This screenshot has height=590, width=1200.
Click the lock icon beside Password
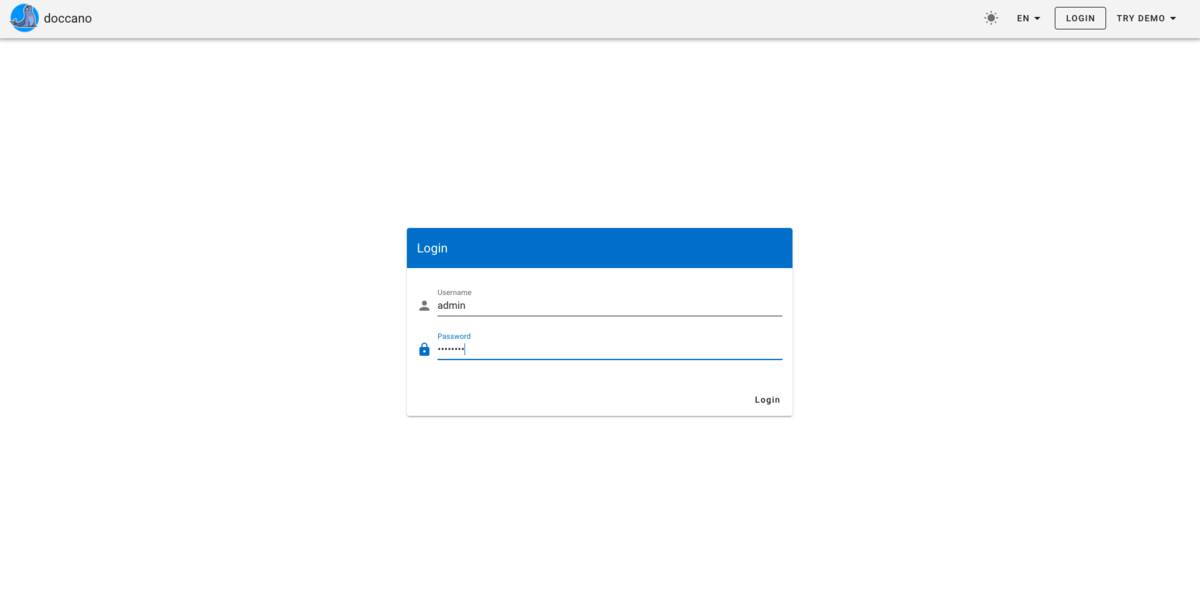coord(424,349)
